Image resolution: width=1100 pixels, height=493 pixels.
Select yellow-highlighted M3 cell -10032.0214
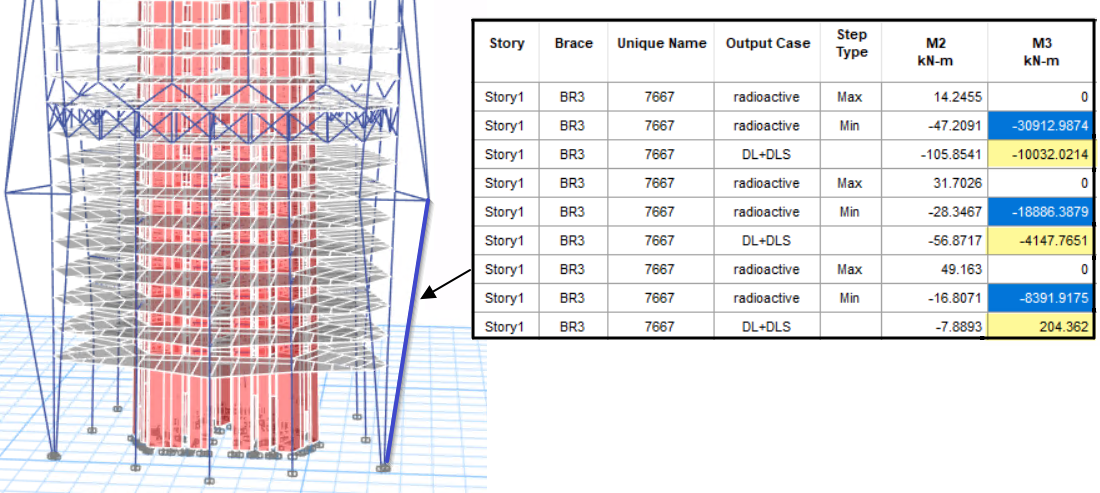click(x=1041, y=155)
